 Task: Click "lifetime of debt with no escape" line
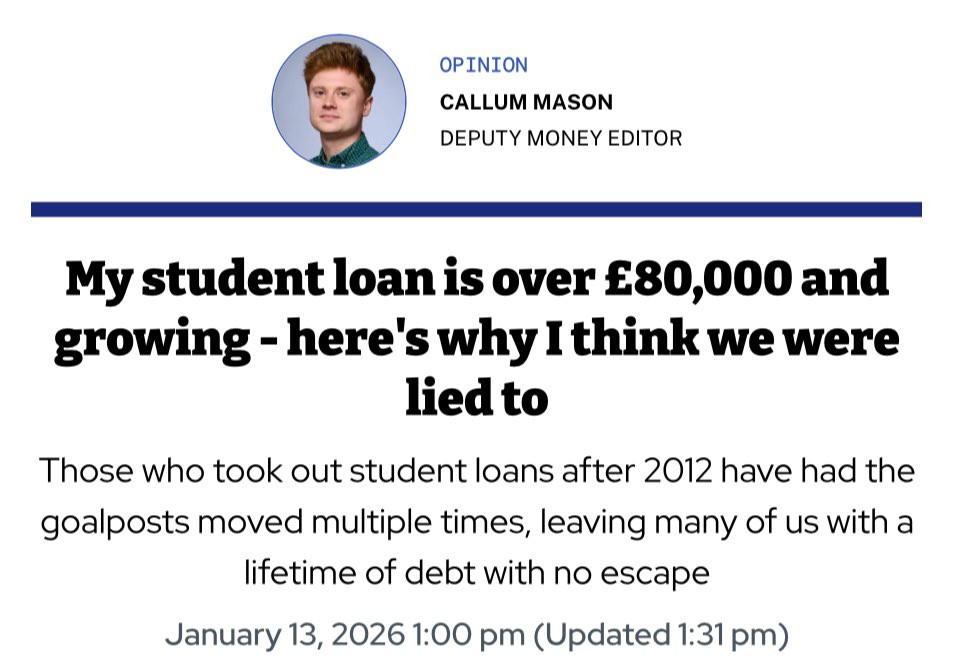tap(477, 573)
